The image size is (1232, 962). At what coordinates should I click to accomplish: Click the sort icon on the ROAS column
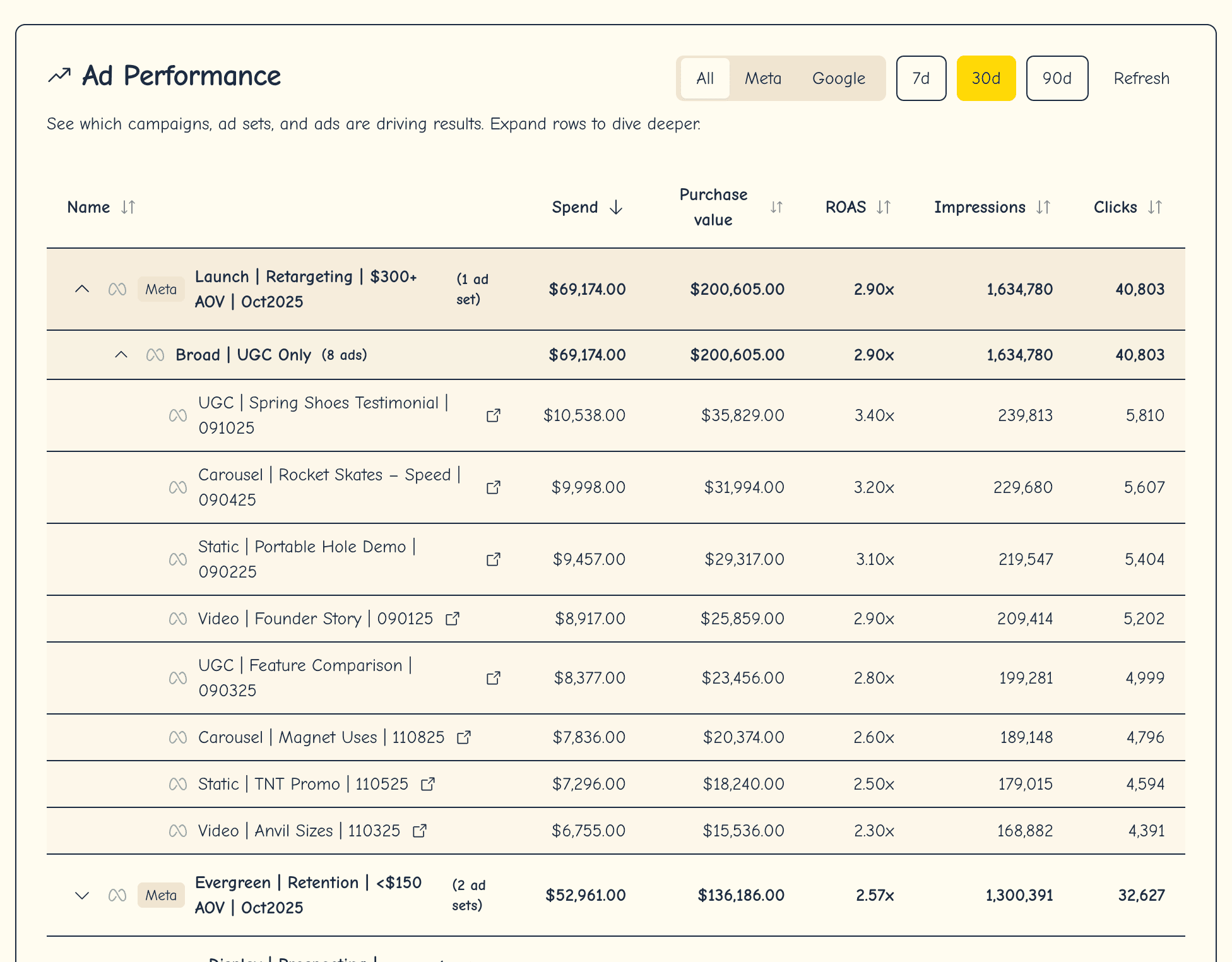tap(884, 206)
